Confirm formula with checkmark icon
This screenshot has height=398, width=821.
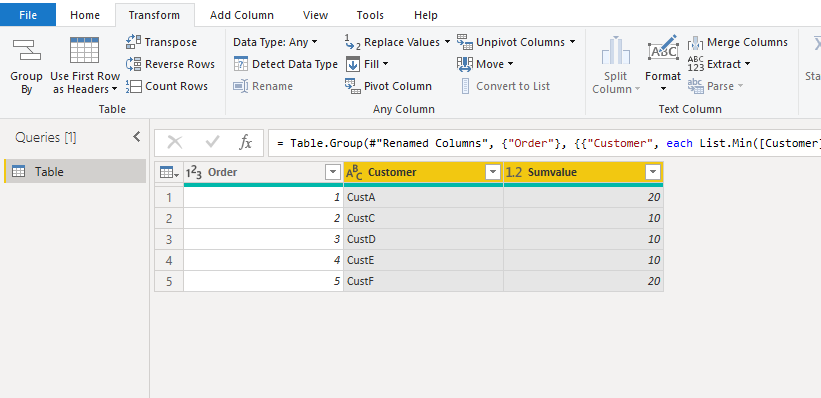click(212, 142)
